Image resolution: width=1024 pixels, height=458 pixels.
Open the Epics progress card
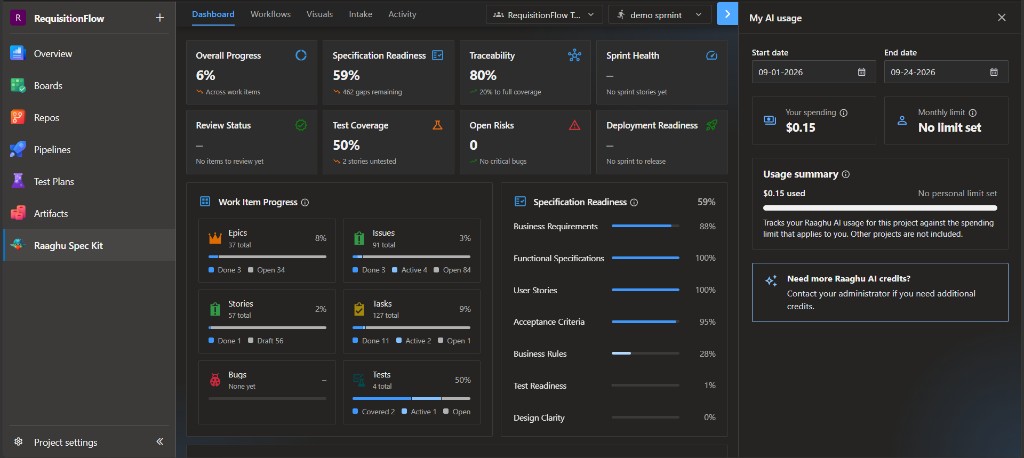pos(267,250)
